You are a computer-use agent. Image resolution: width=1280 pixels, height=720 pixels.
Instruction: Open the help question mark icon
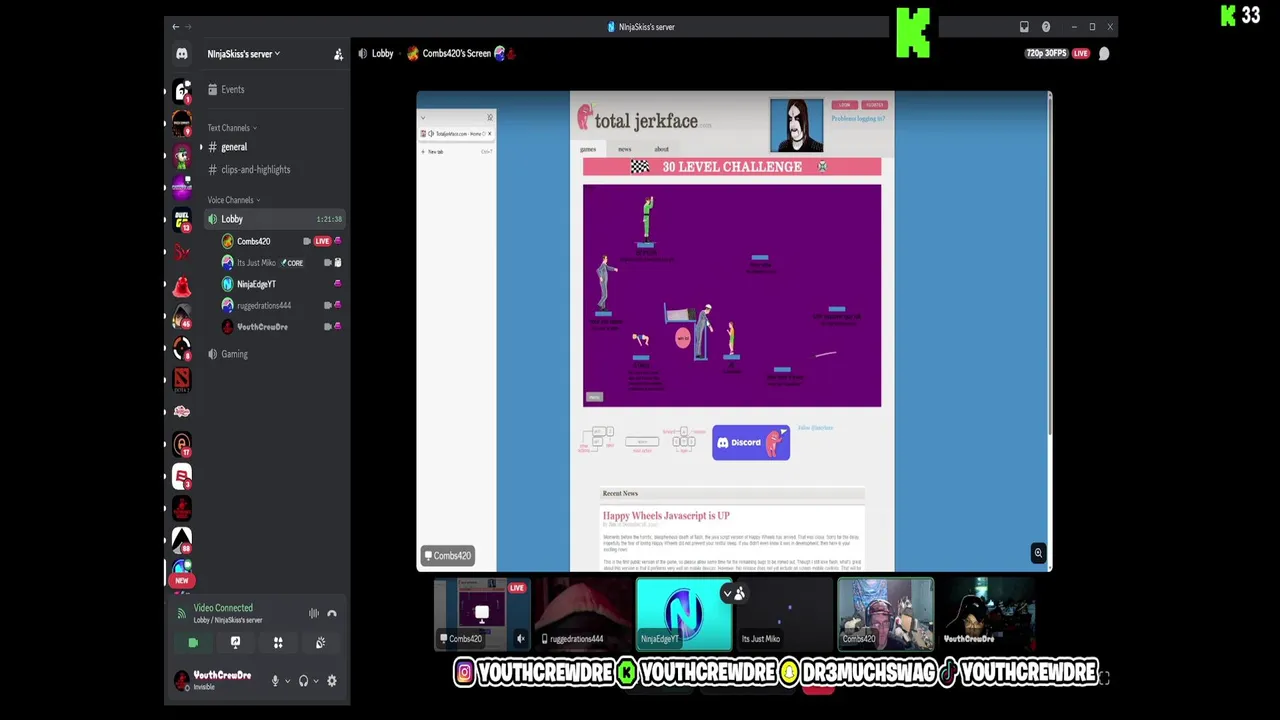(x=1046, y=27)
